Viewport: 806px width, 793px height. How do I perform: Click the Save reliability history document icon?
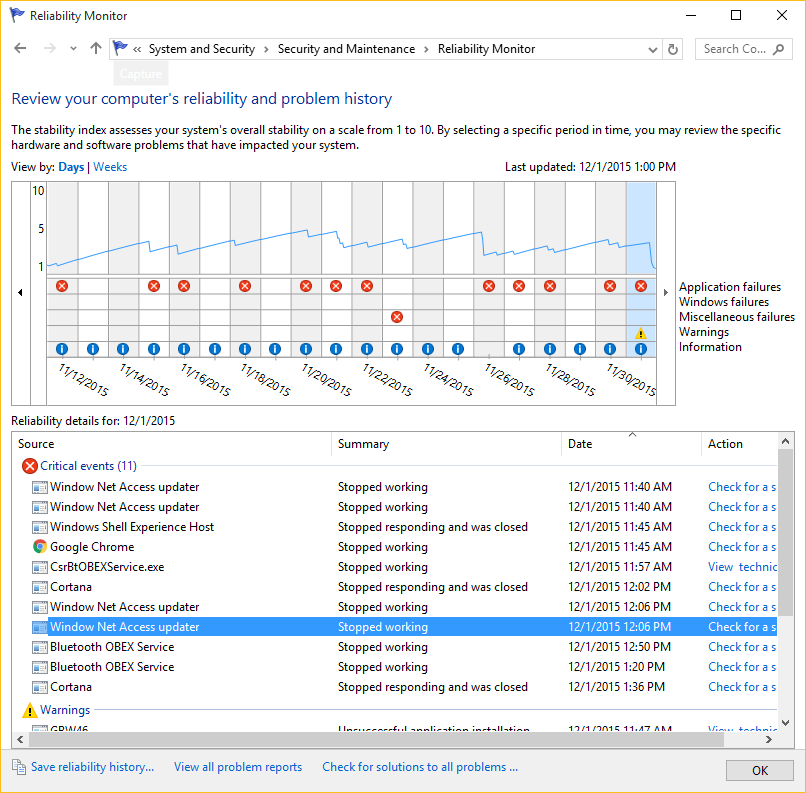(19, 767)
